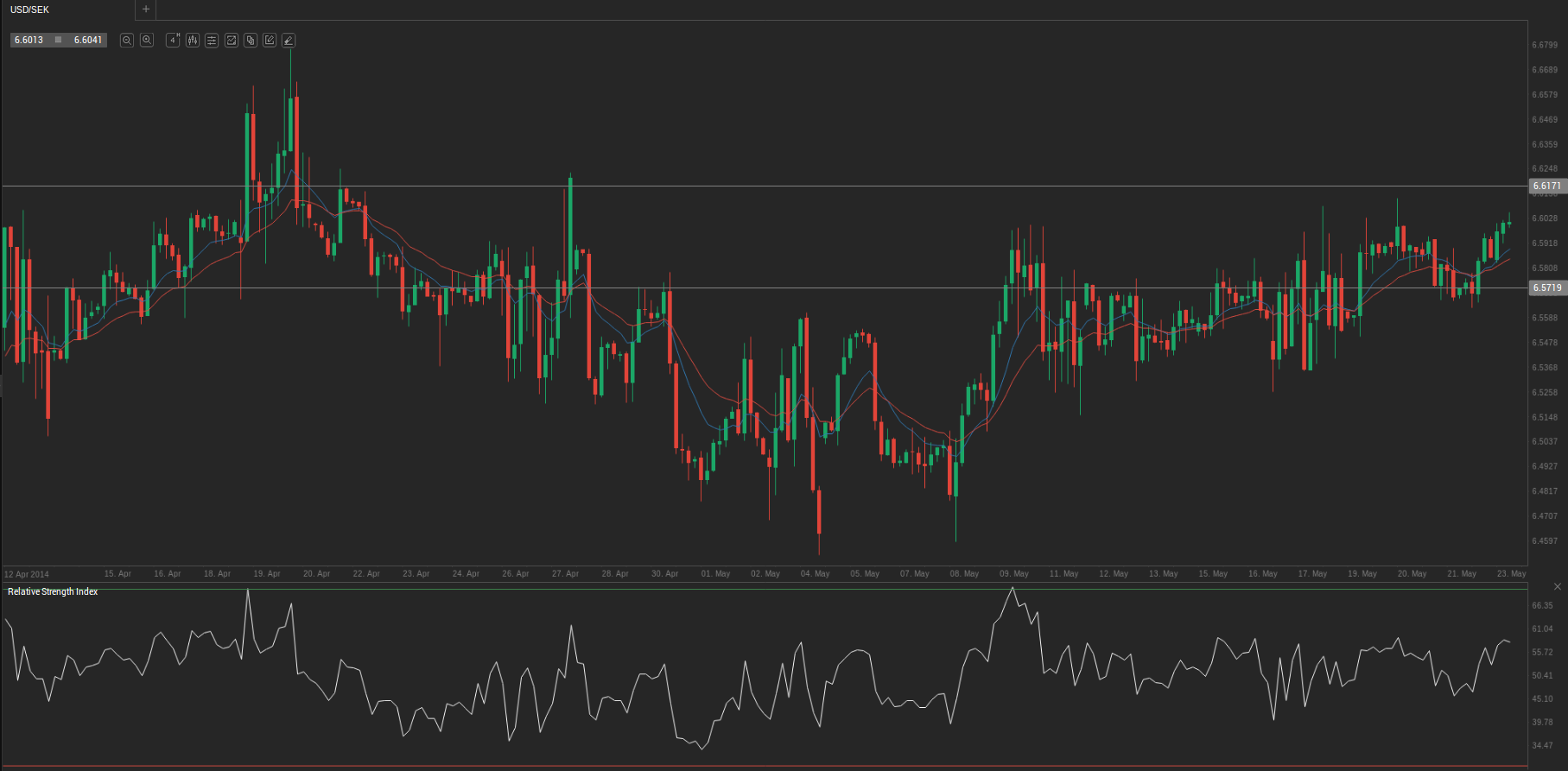The image size is (1568, 771).
Task: Click the 09. May time axis label
Action: pyautogui.click(x=1014, y=573)
